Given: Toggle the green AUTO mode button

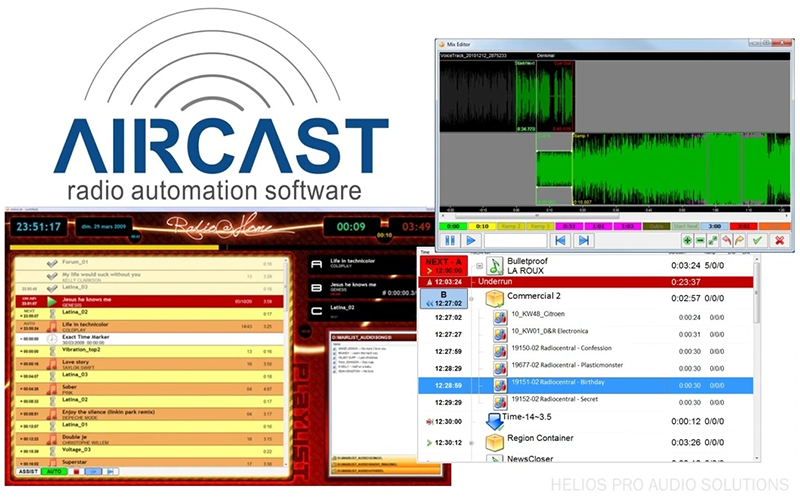Looking at the screenshot, I should click(x=54, y=471).
